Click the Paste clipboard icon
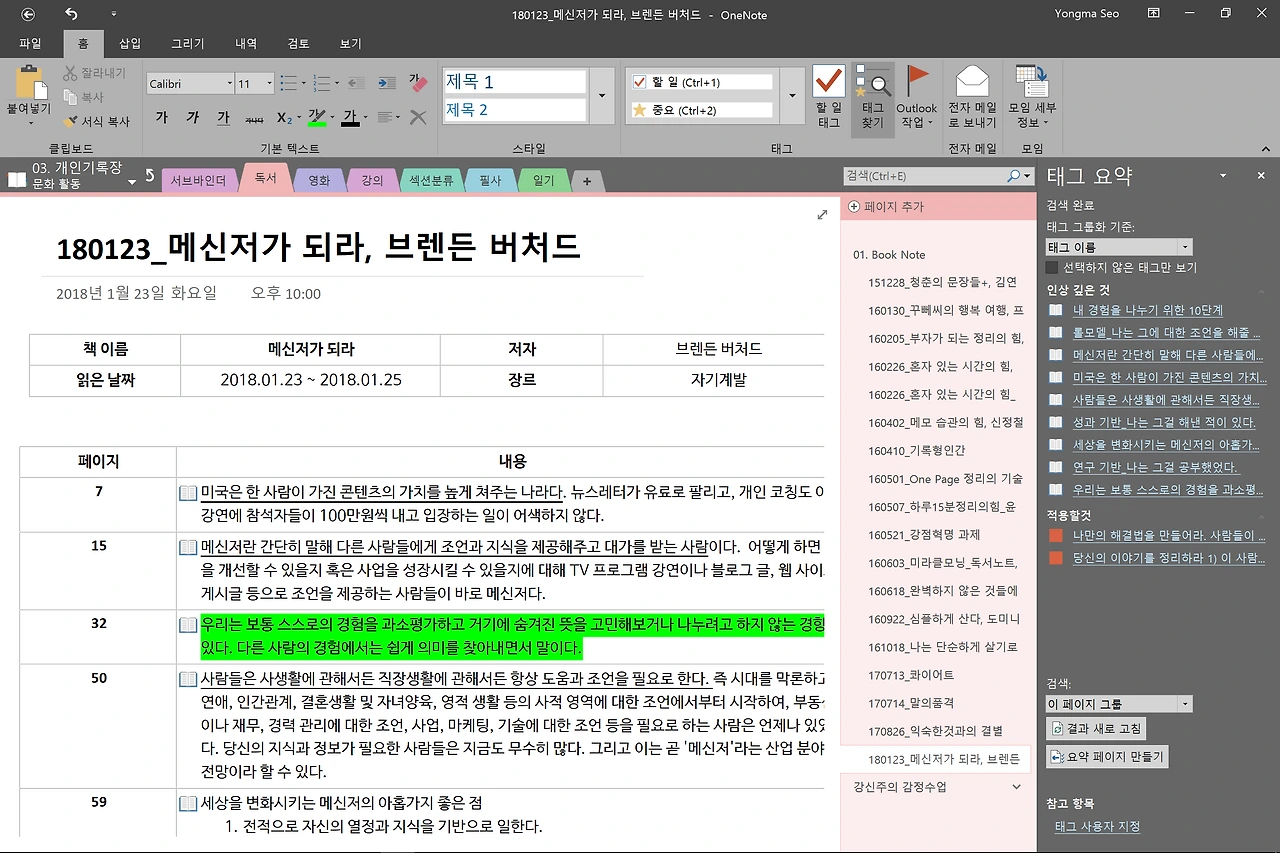 coord(31,84)
